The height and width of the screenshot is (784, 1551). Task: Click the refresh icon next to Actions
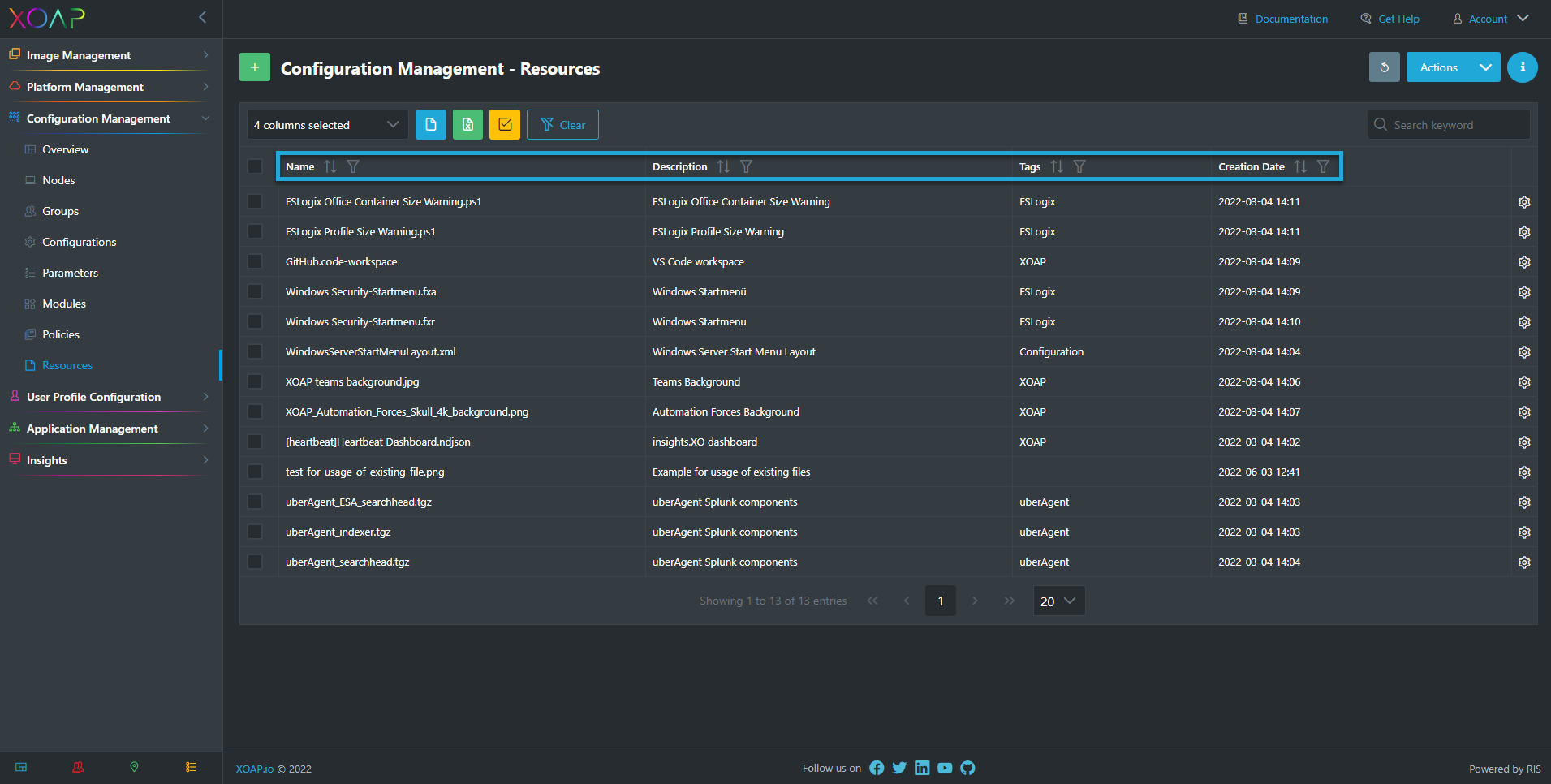[x=1384, y=67]
